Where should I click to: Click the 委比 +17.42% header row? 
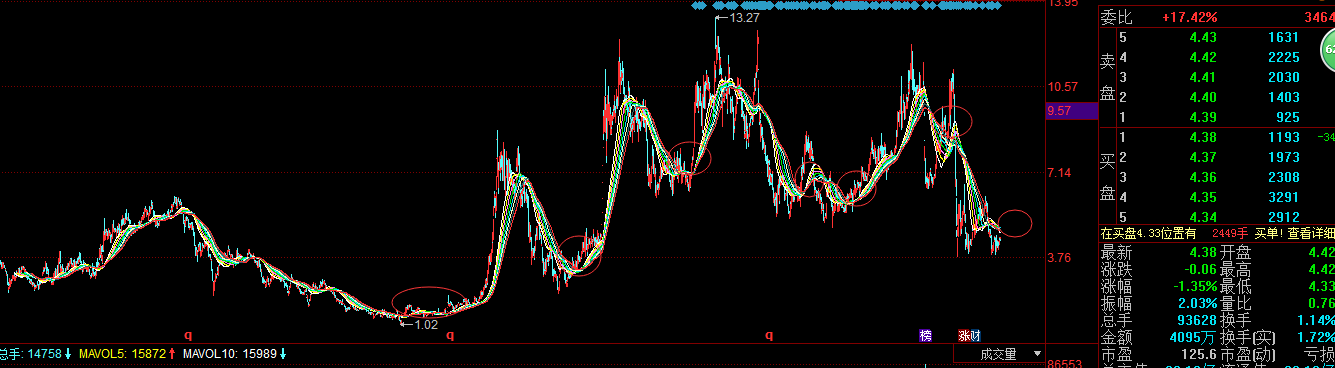[x=1217, y=17]
